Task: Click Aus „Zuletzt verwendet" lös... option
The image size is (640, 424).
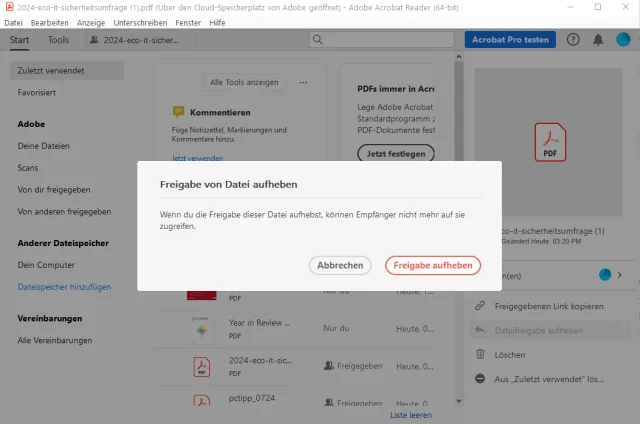Action: (x=549, y=379)
